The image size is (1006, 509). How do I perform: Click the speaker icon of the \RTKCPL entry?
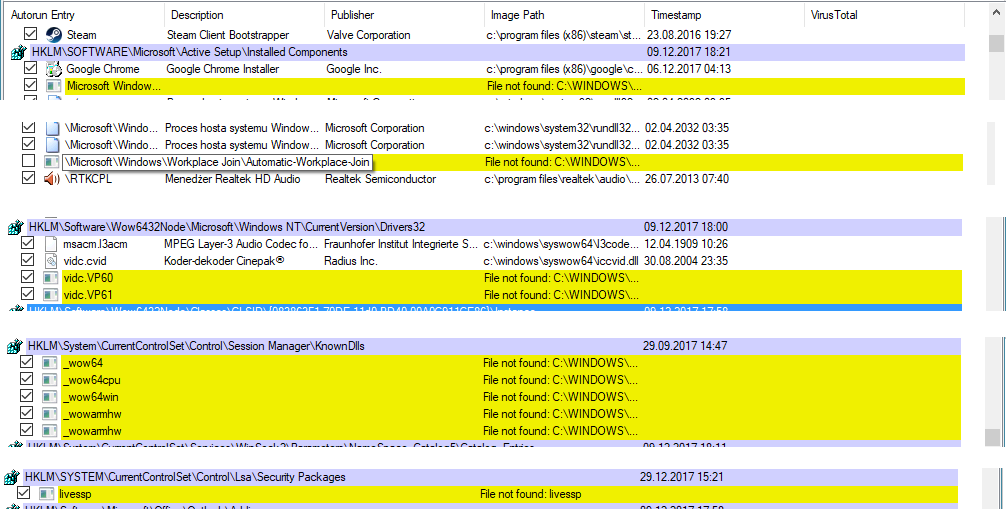tap(52, 179)
